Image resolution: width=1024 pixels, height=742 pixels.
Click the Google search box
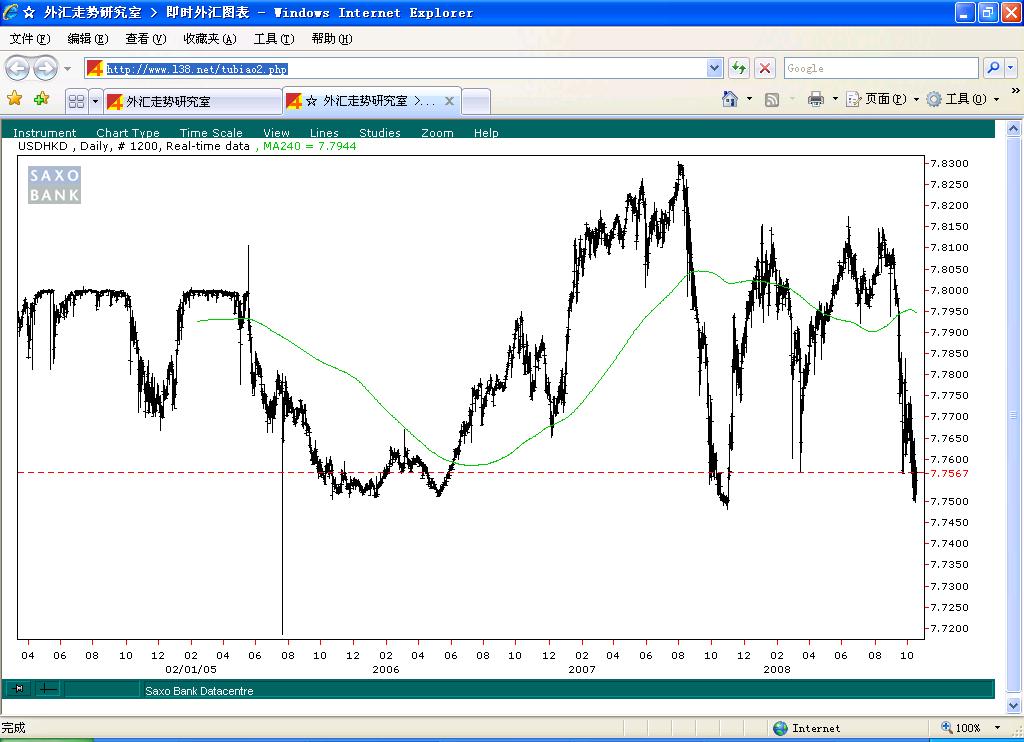(880, 68)
